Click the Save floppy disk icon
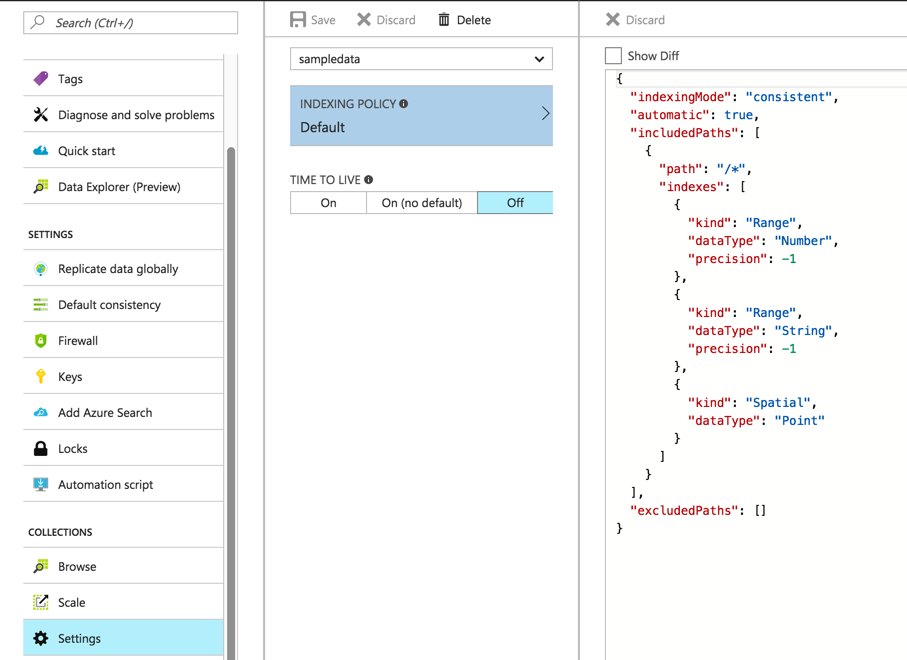 point(298,20)
